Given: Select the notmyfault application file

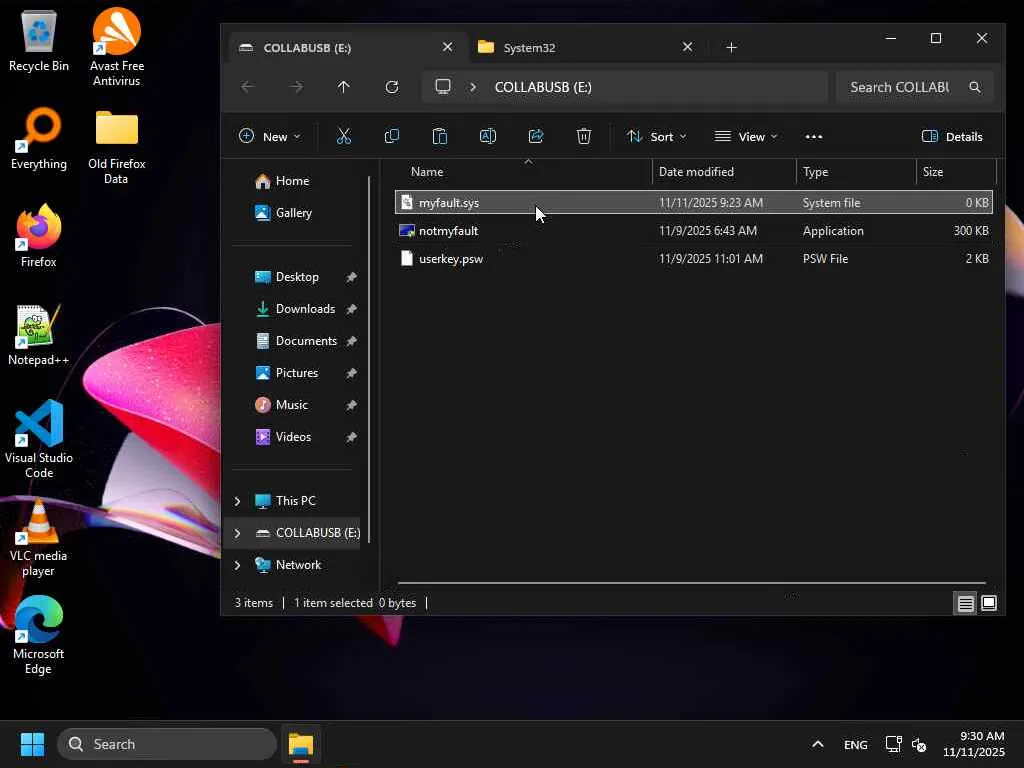Looking at the screenshot, I should (x=448, y=231).
